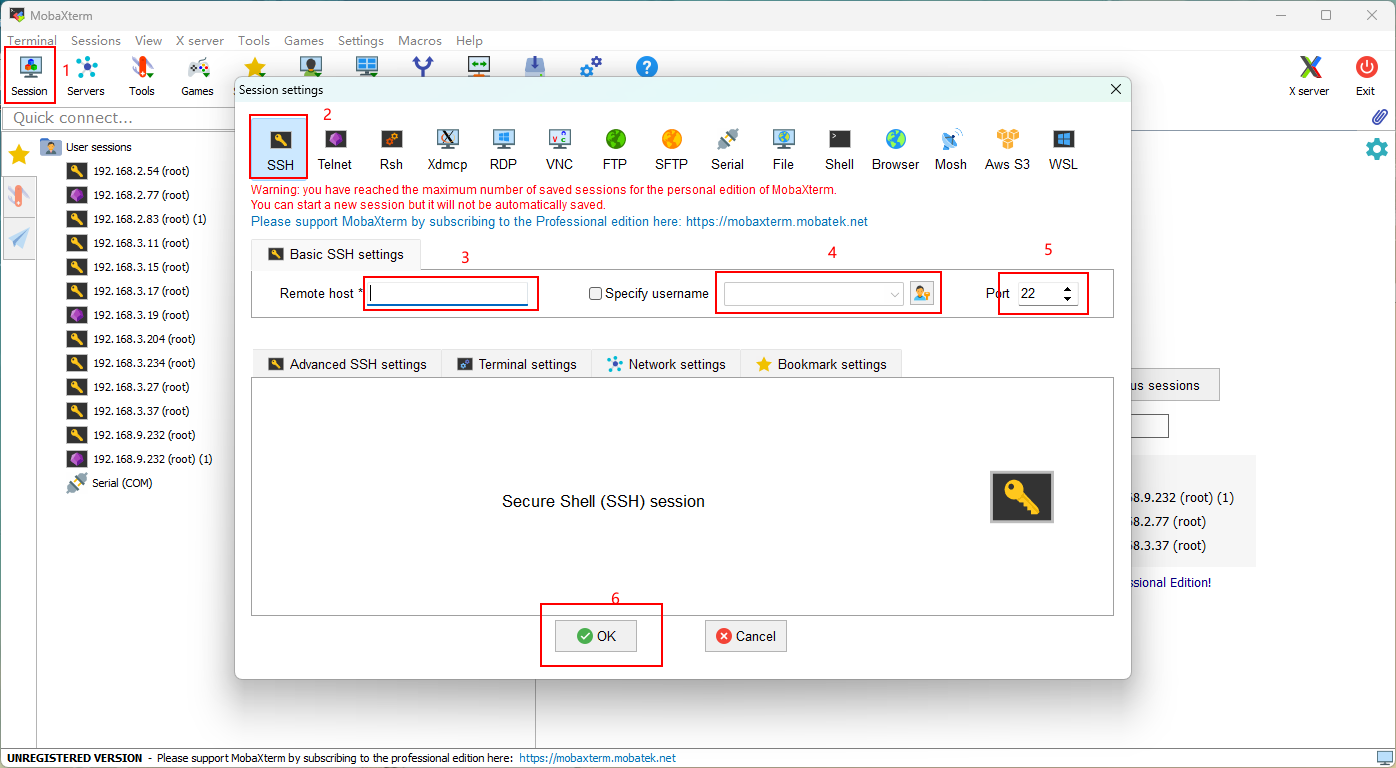Open the star favorites sidebar tab

19,154
